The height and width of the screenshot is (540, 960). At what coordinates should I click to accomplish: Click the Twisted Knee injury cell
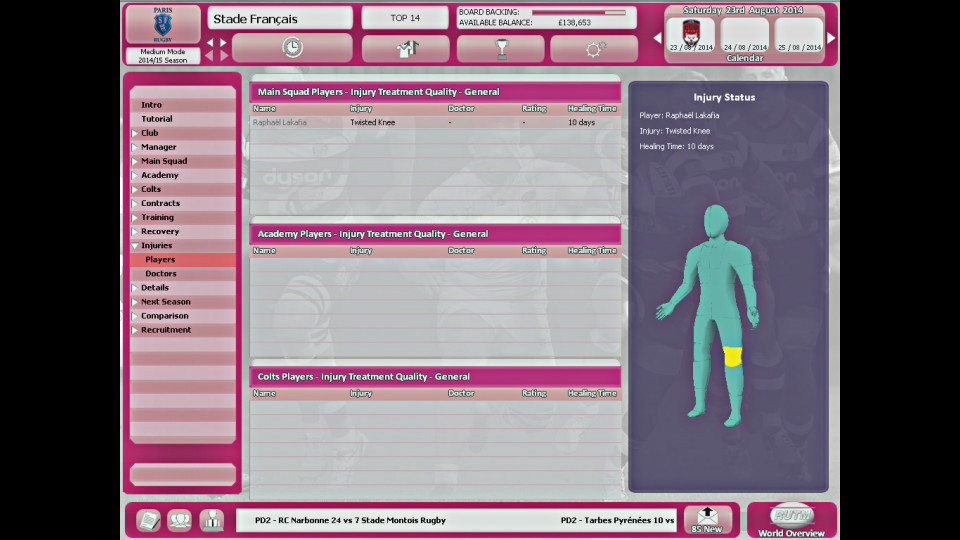point(373,122)
